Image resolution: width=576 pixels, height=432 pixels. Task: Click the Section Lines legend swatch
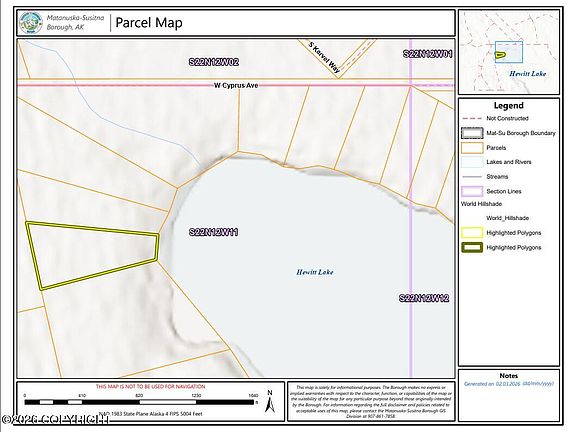pos(472,191)
